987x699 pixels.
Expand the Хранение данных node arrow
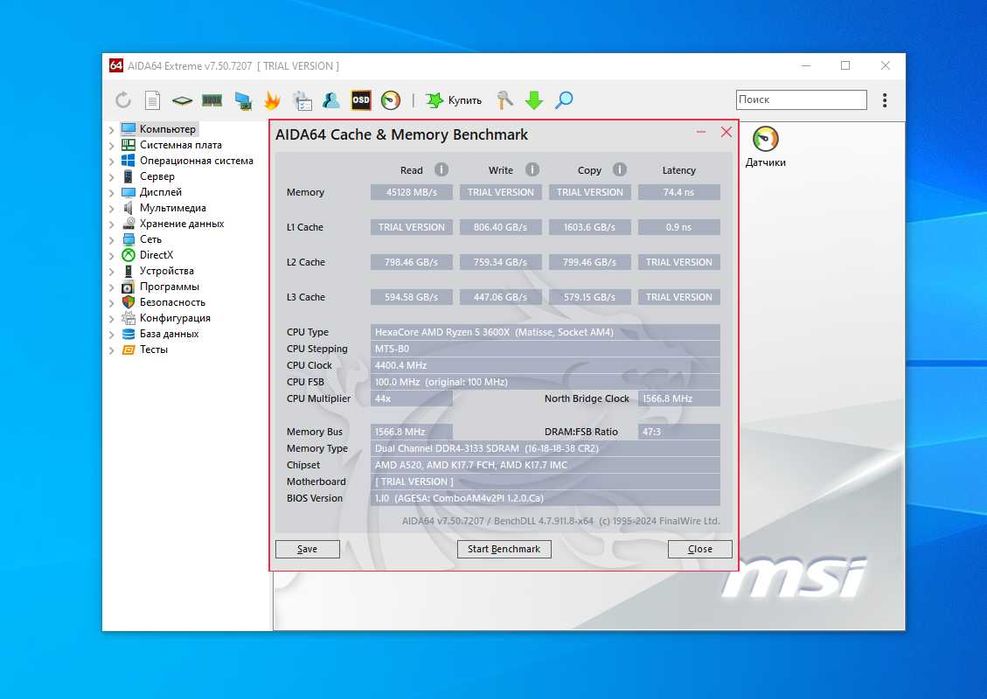coord(111,224)
